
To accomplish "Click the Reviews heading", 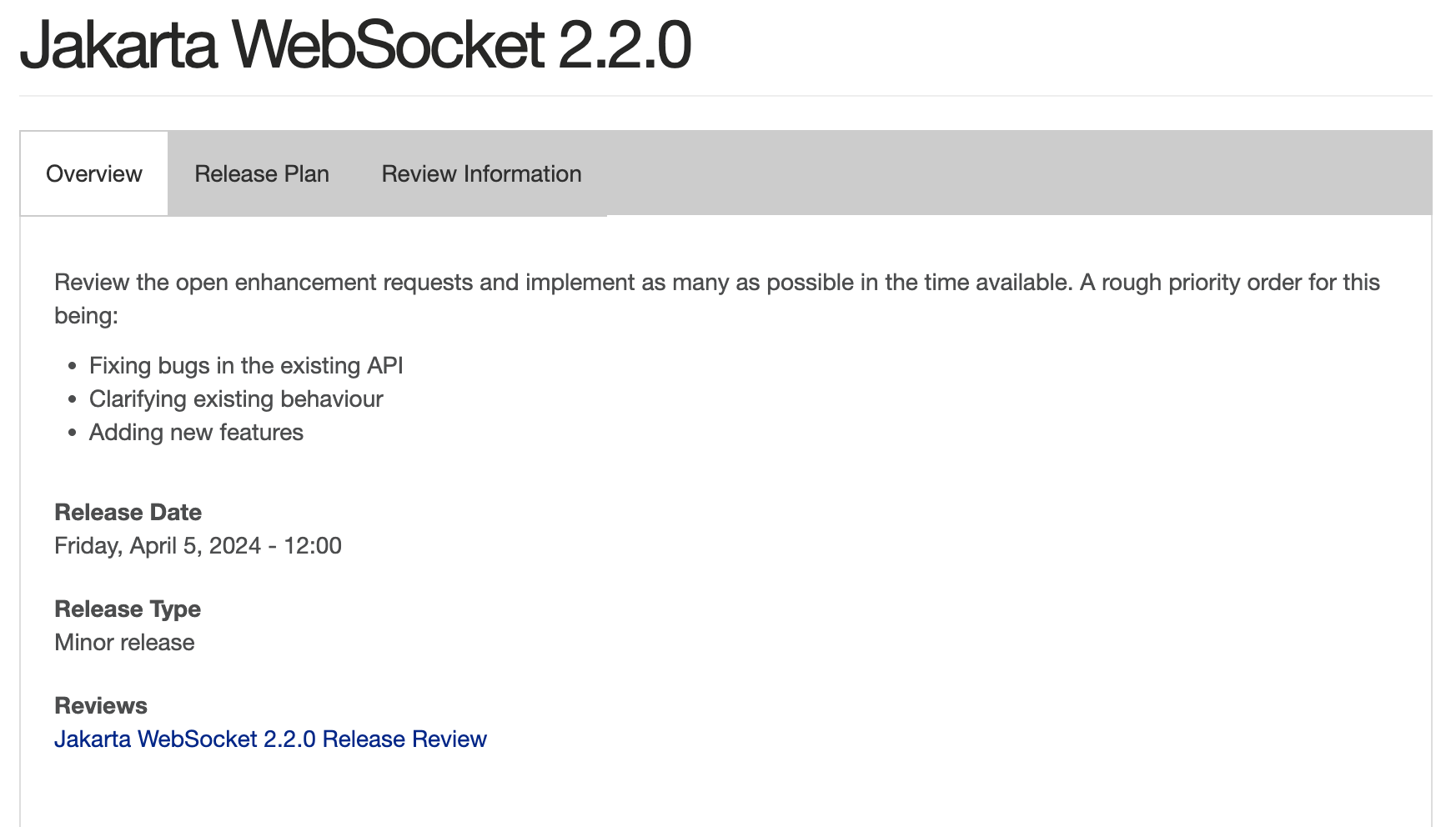I will point(101,705).
